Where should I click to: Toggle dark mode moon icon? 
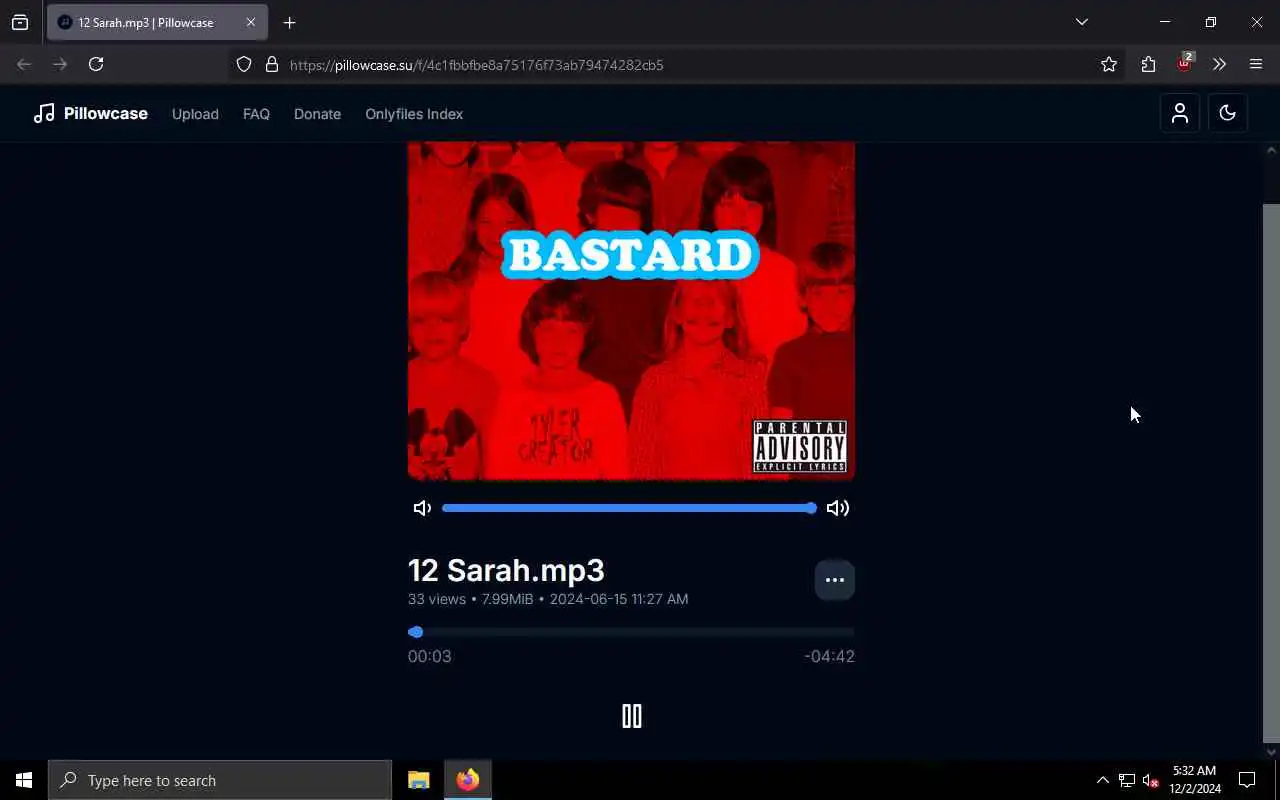[1227, 113]
